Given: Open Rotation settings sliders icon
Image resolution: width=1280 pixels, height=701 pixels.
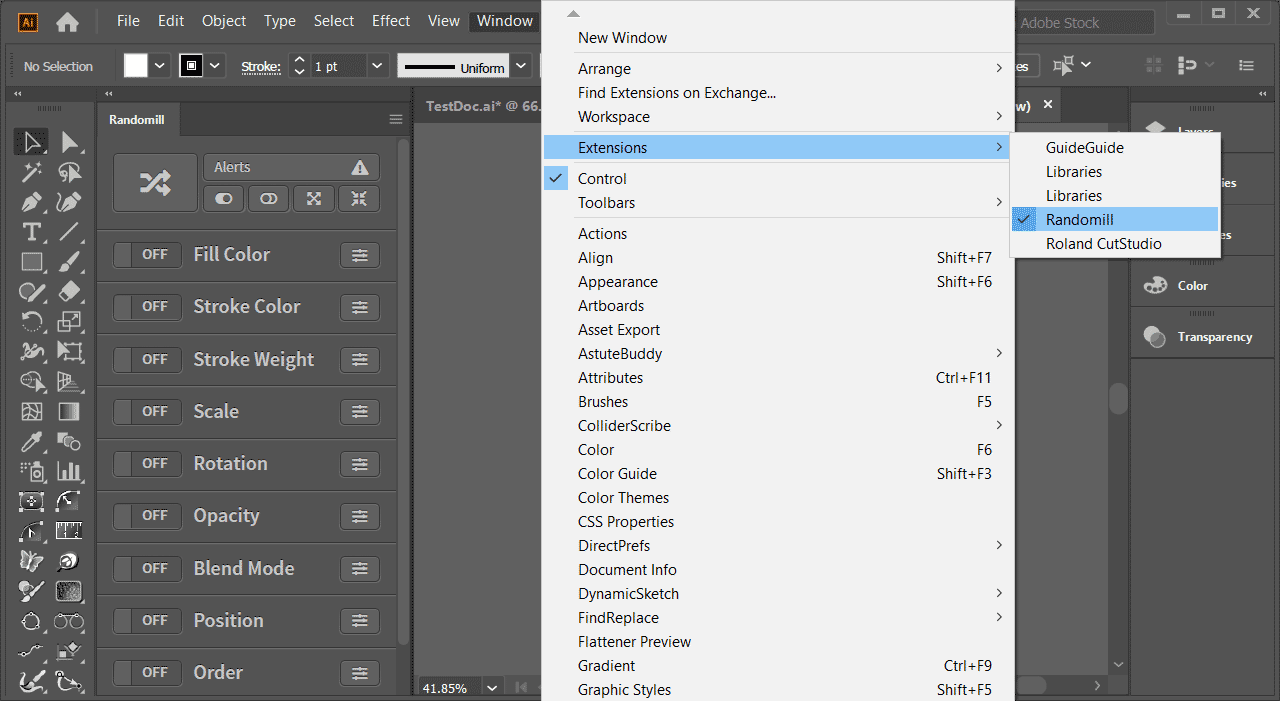Looking at the screenshot, I should [x=359, y=464].
